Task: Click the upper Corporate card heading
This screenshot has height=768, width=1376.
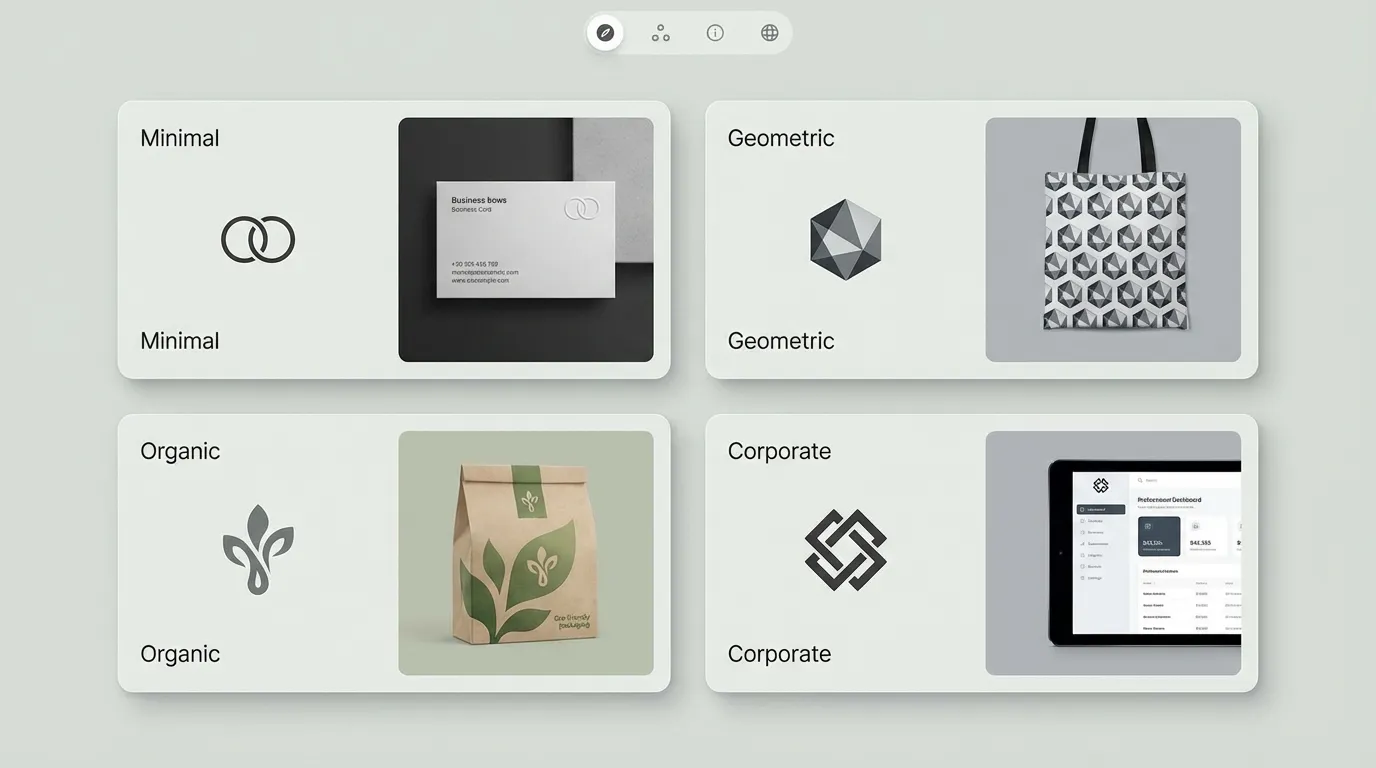Action: coord(779,451)
